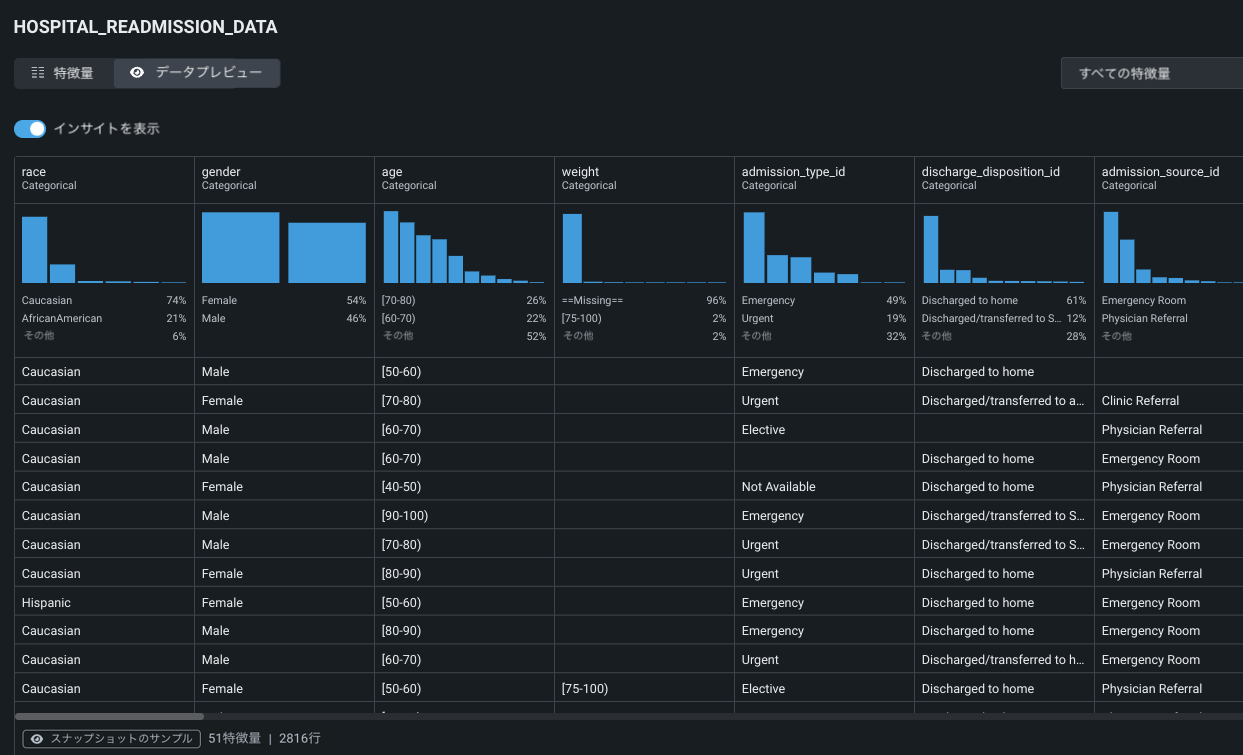The width and height of the screenshot is (1243, 755).
Task: Open the すべての特徴量 dropdown
Action: click(1150, 73)
